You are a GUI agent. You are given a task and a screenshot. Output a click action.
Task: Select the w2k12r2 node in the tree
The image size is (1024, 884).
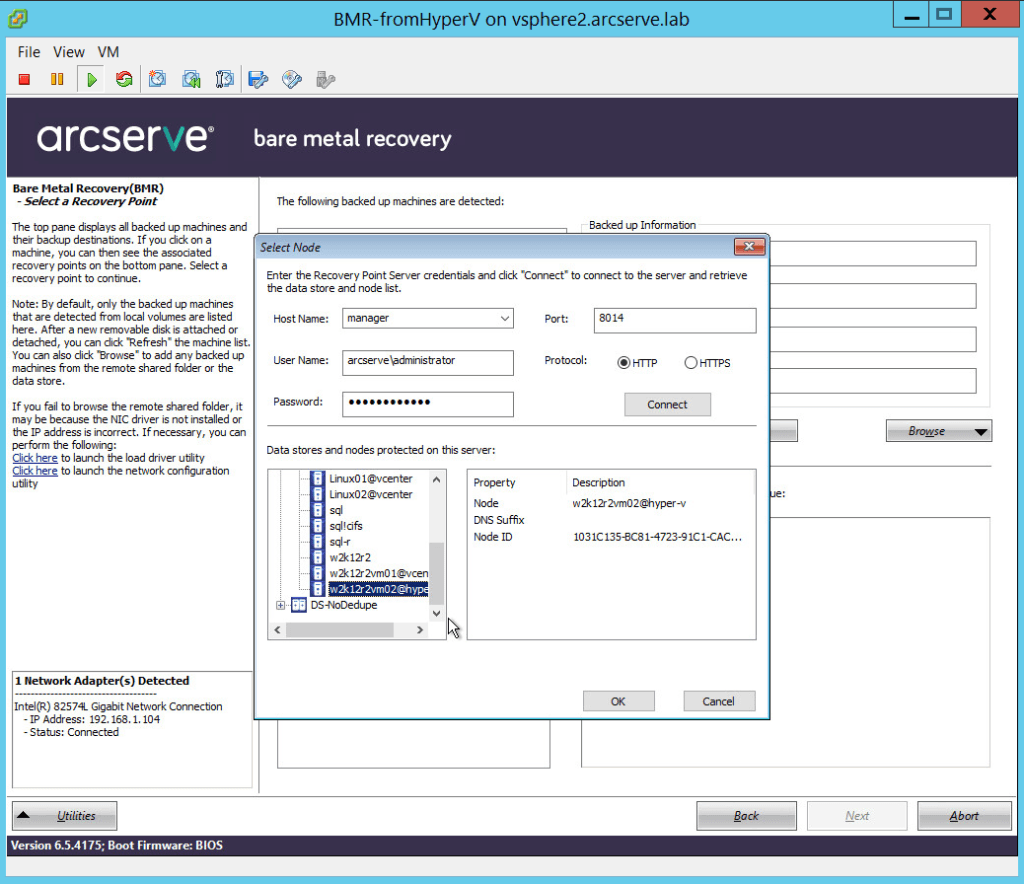pyautogui.click(x=350, y=558)
